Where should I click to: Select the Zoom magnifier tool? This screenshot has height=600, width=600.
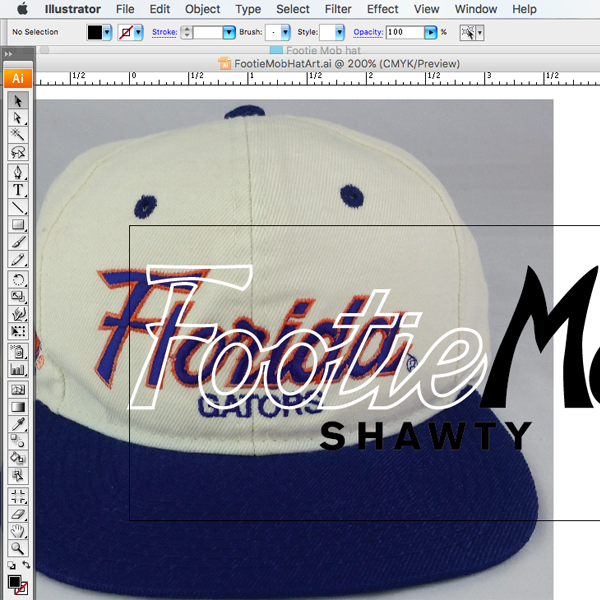click(18, 548)
